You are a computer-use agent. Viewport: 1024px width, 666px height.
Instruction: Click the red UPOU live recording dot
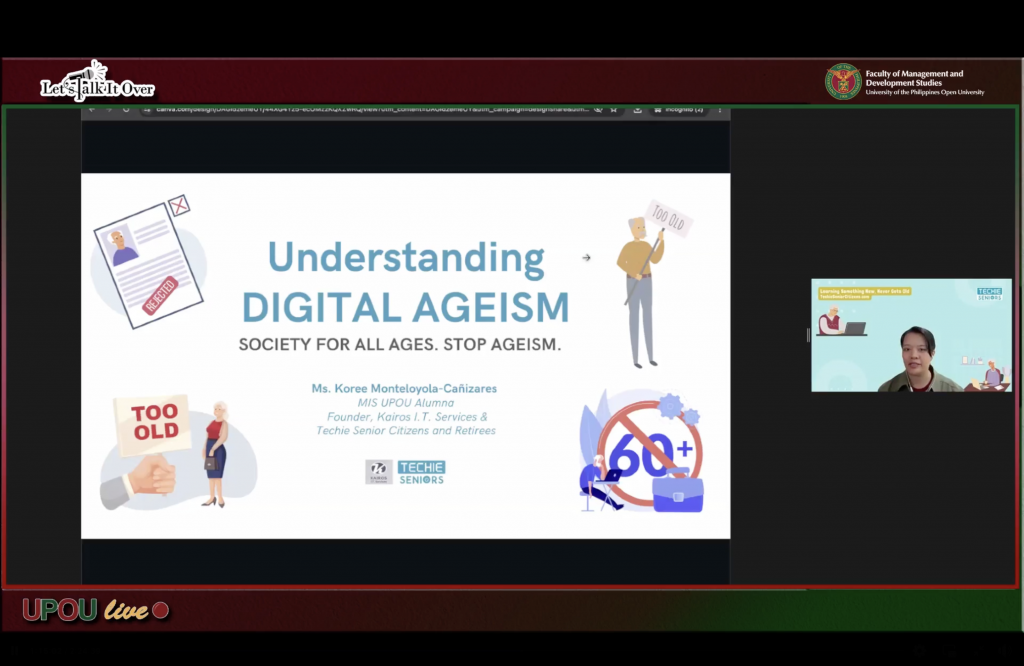tap(160, 610)
